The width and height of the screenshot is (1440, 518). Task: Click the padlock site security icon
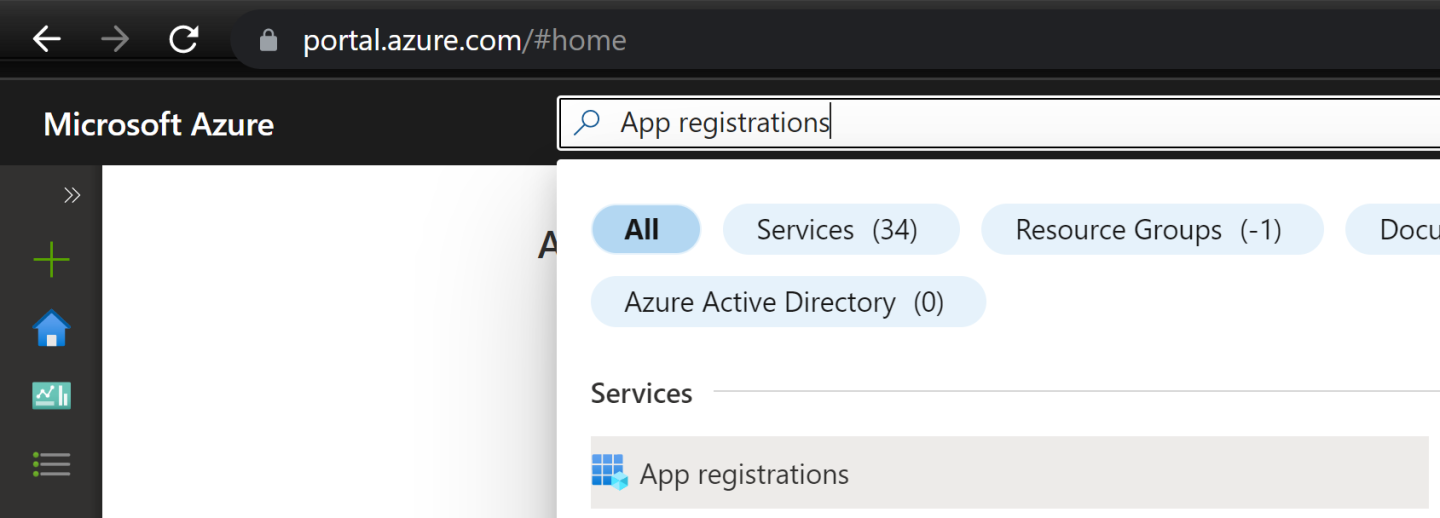[x=267, y=40]
